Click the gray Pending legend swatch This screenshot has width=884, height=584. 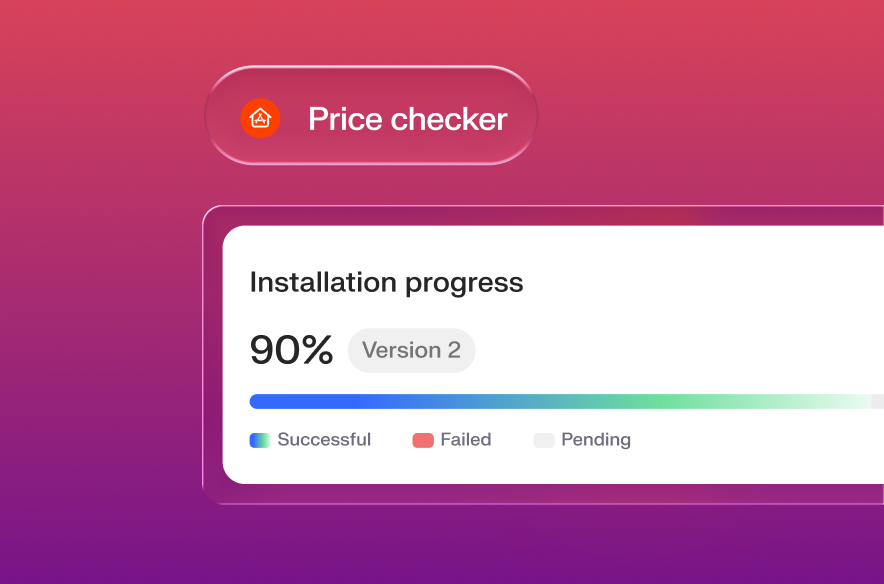(543, 440)
